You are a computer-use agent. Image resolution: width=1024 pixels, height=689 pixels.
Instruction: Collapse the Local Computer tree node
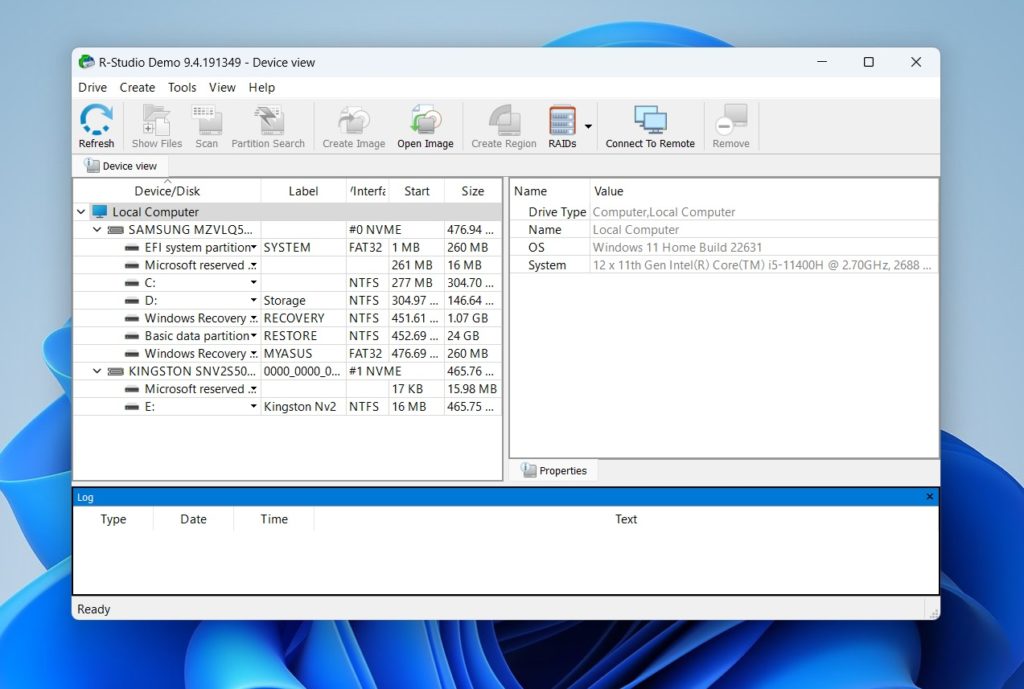click(x=81, y=211)
